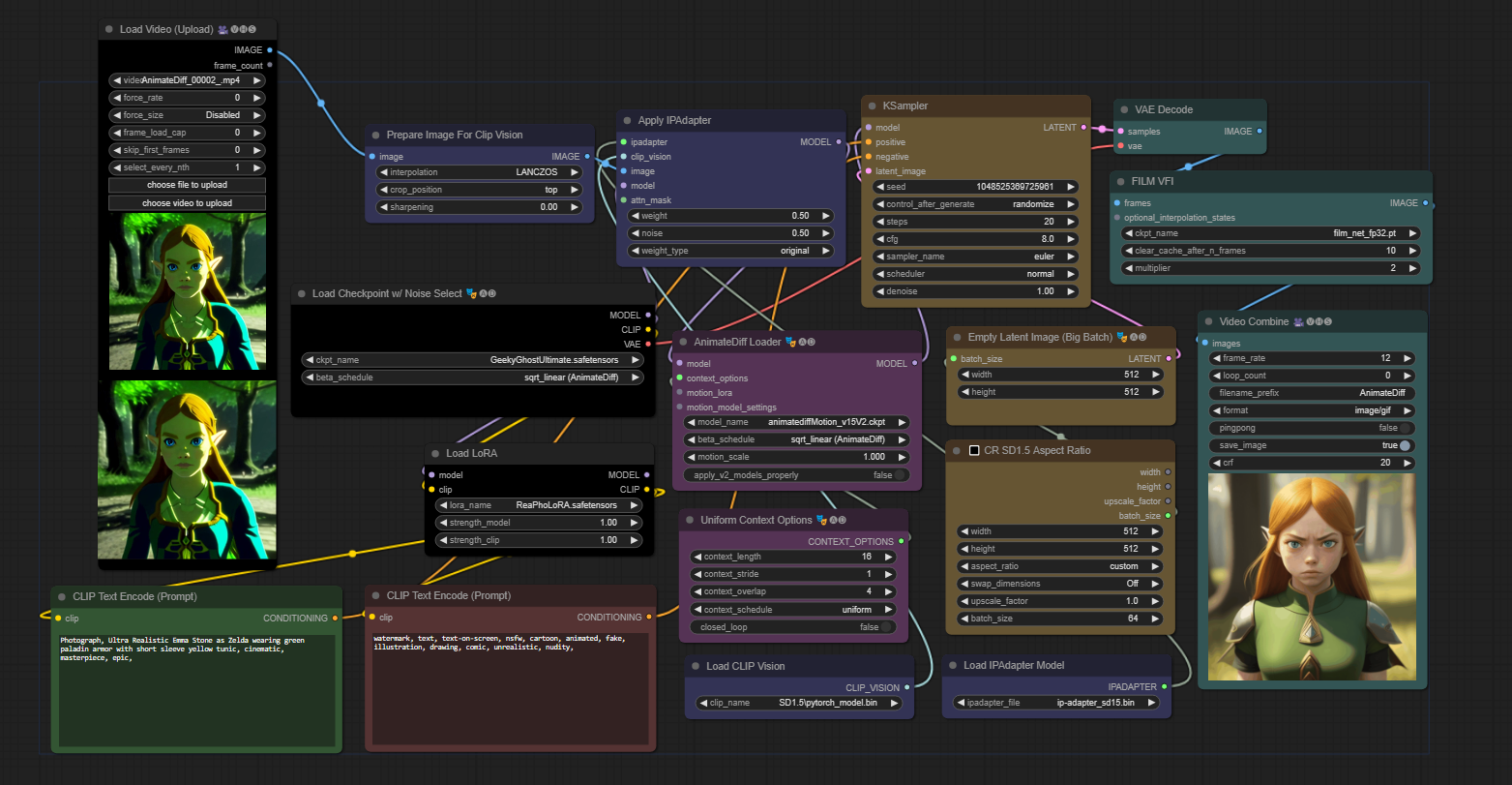Click the CONTEXT_OPTIONS output port on Uniform Context Options
The width and height of the screenshot is (1512, 785).
(902, 541)
